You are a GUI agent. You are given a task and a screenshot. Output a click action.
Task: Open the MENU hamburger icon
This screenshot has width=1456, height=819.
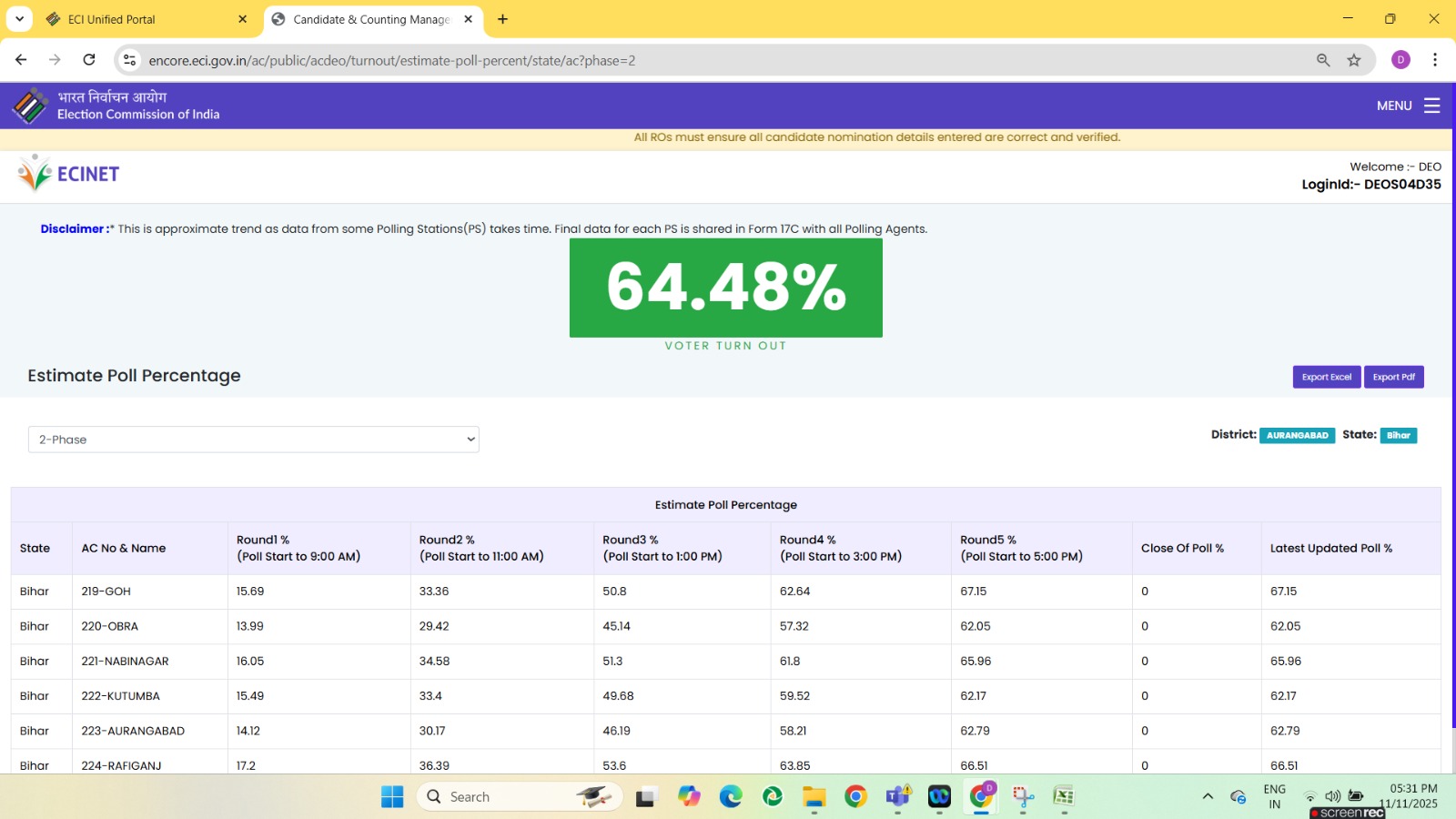pos(1431,106)
